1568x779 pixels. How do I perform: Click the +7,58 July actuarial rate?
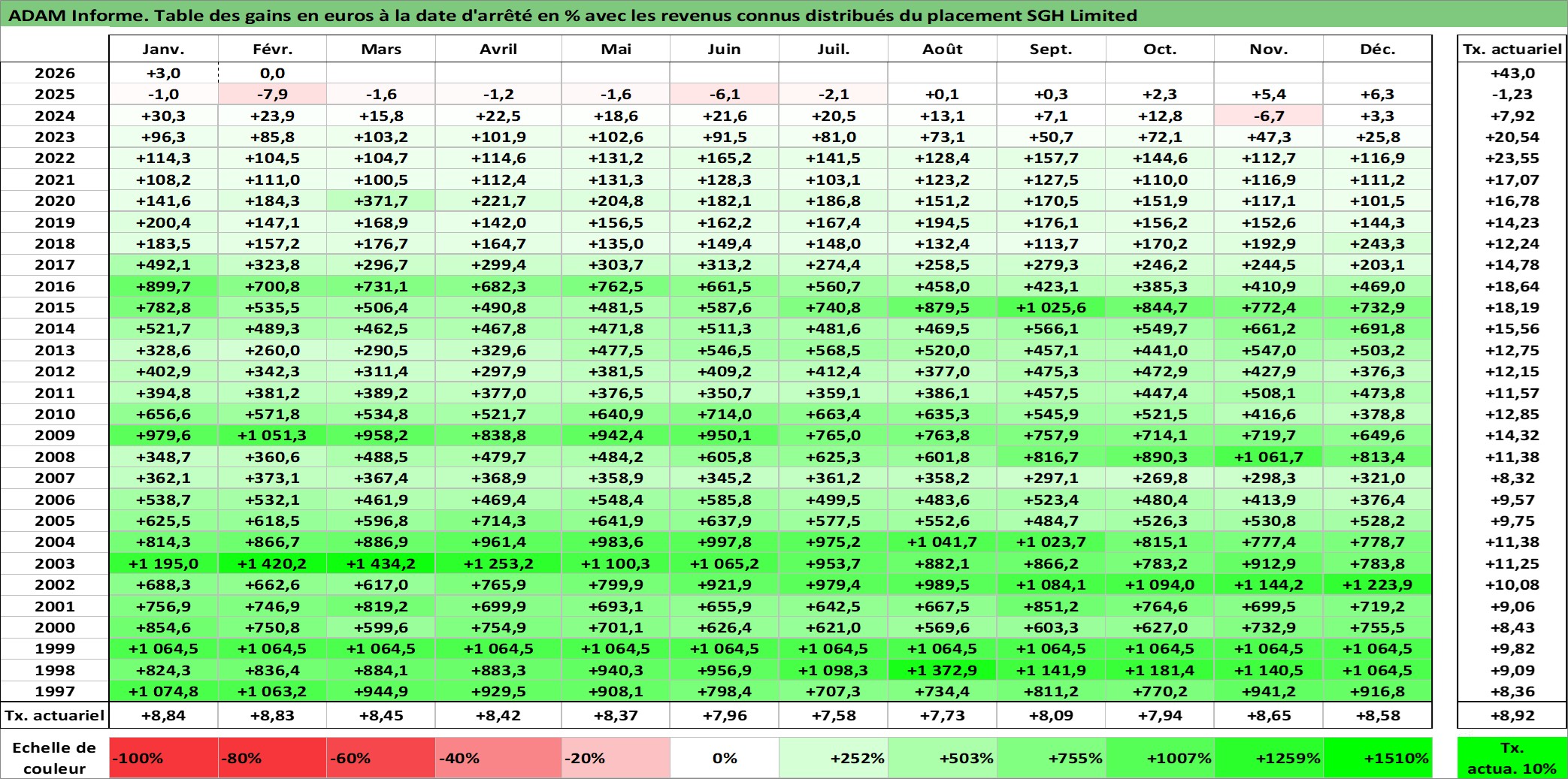[x=834, y=715]
